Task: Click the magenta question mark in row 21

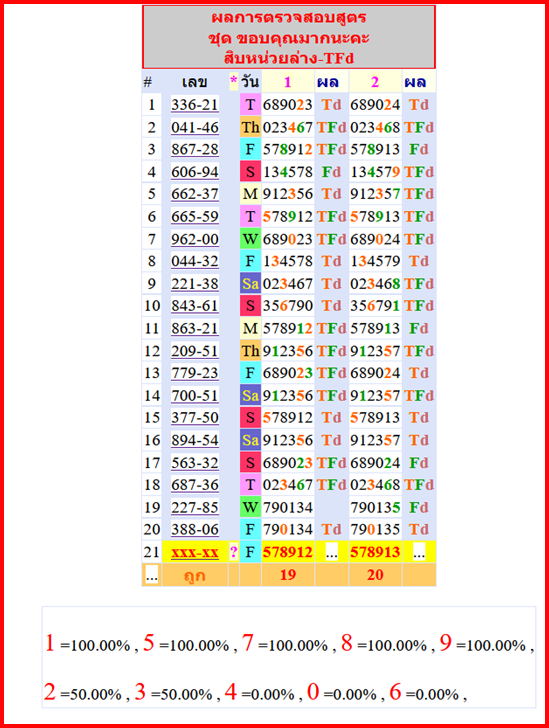Action: click(x=234, y=552)
